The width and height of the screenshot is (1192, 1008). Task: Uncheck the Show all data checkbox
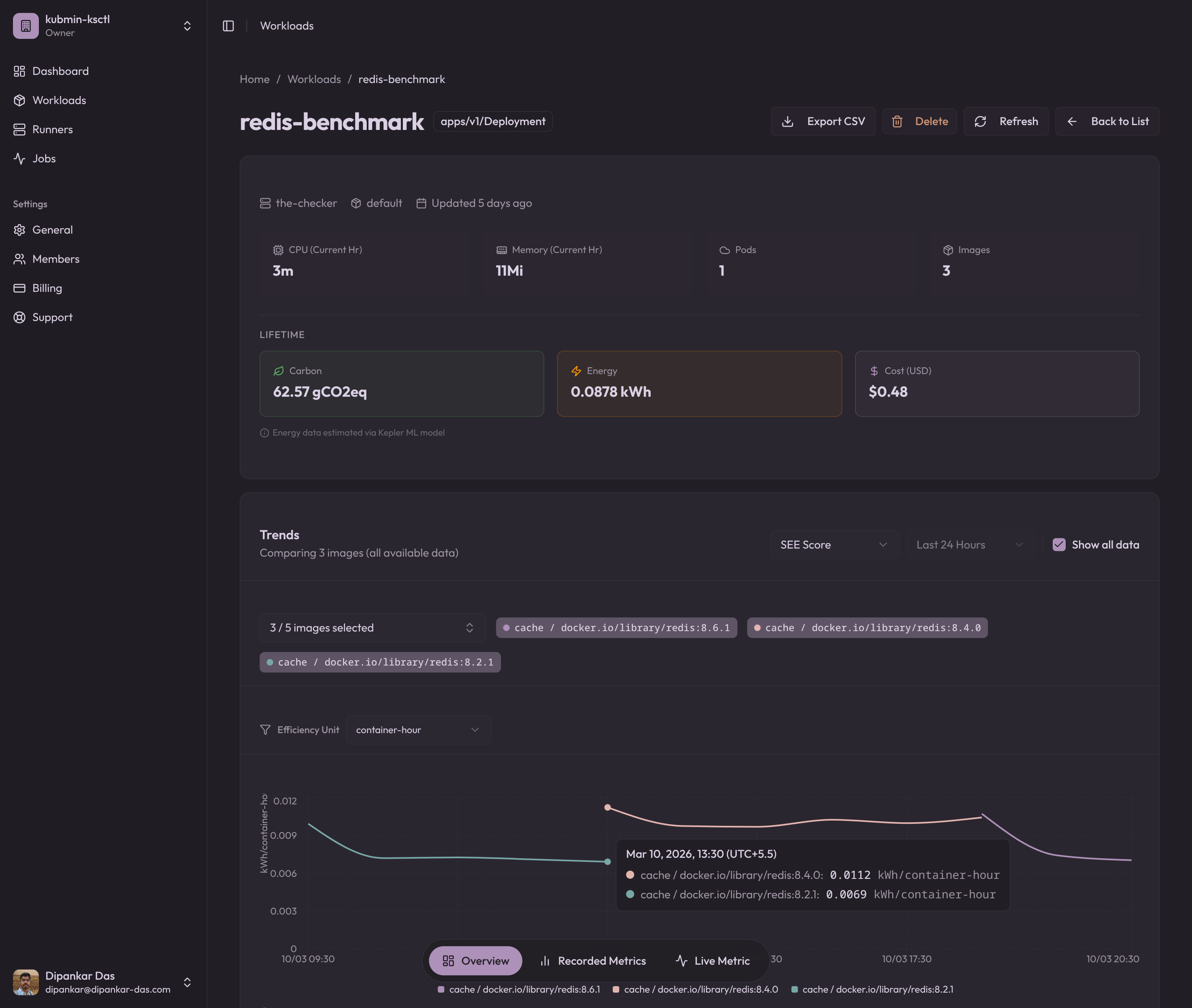coord(1060,544)
